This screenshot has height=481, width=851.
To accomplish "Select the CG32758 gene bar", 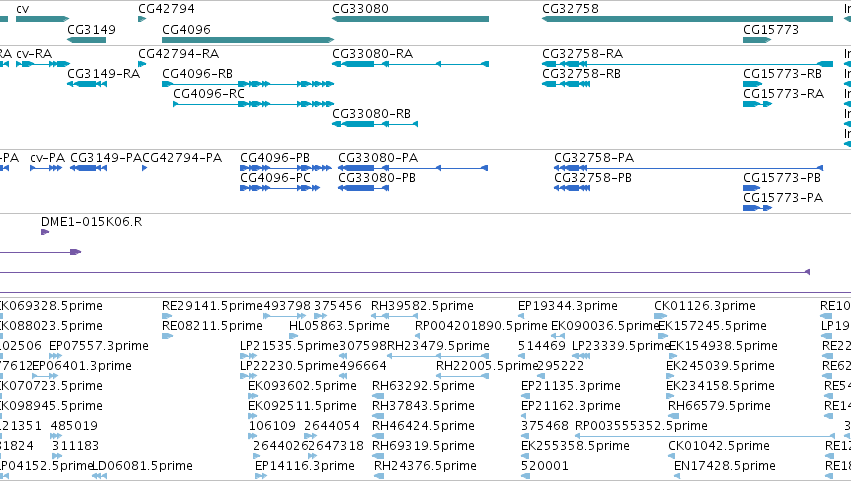I will click(687, 19).
